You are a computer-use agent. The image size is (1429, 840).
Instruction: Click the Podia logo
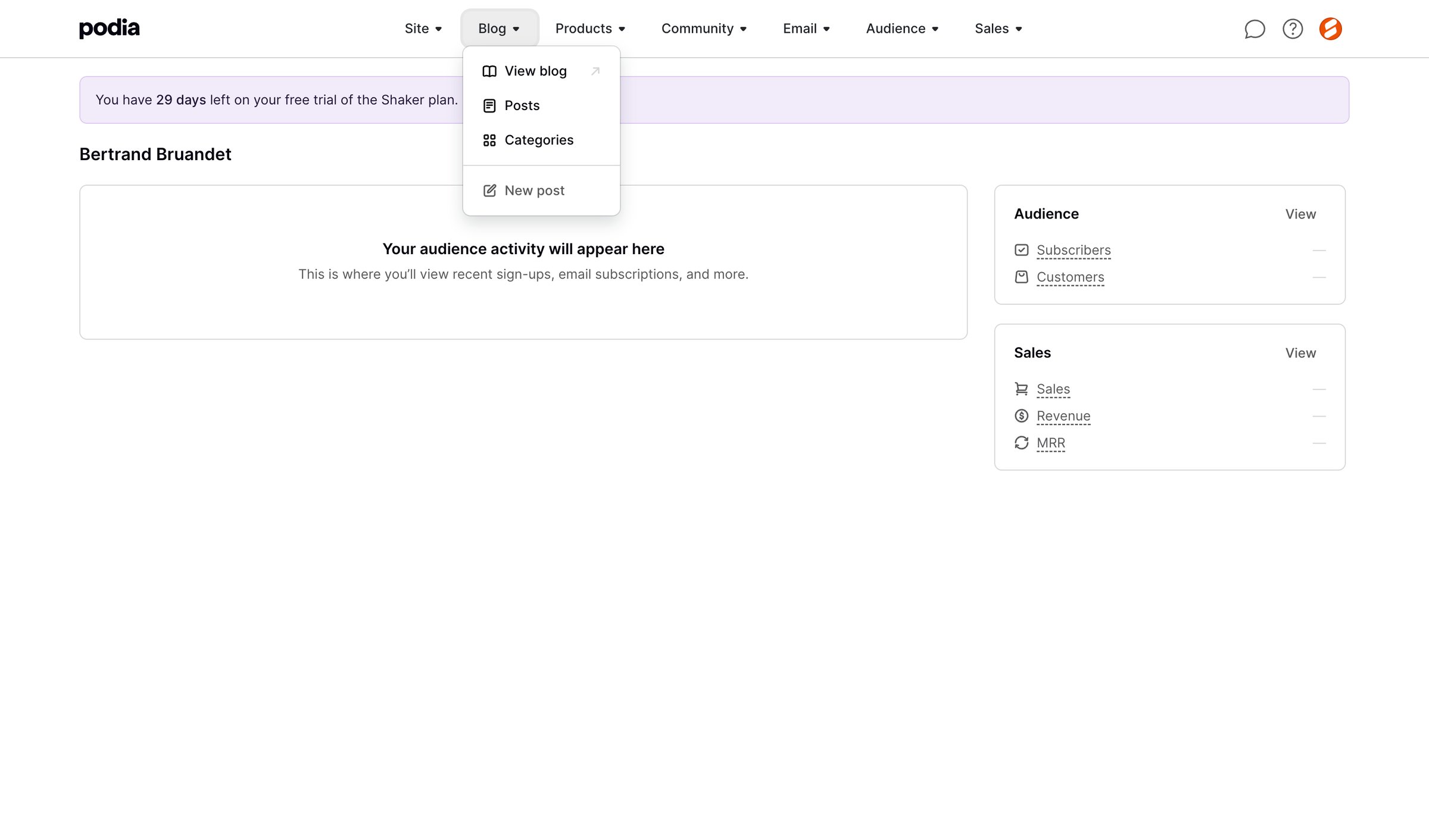[x=110, y=28]
